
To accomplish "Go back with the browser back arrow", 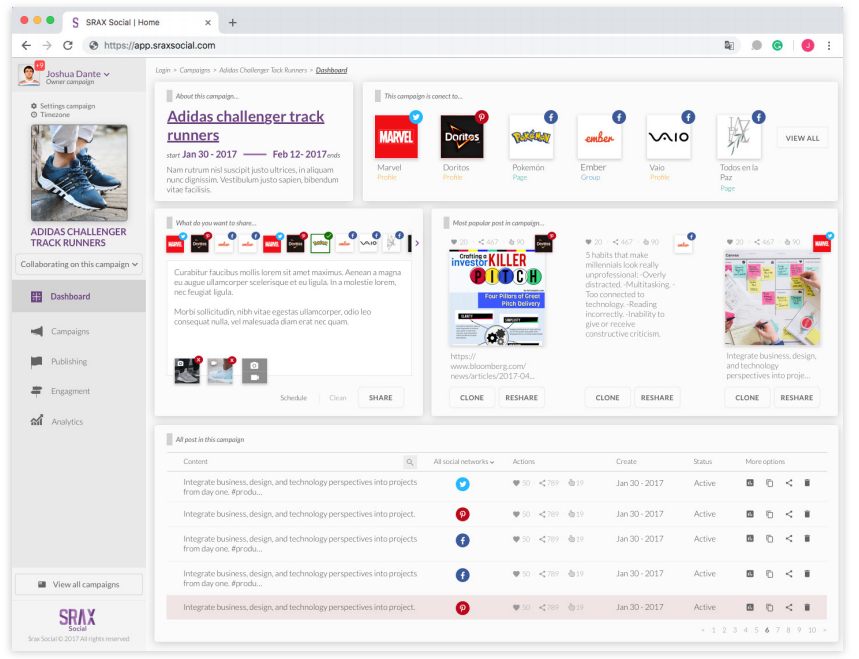I will [26, 45].
